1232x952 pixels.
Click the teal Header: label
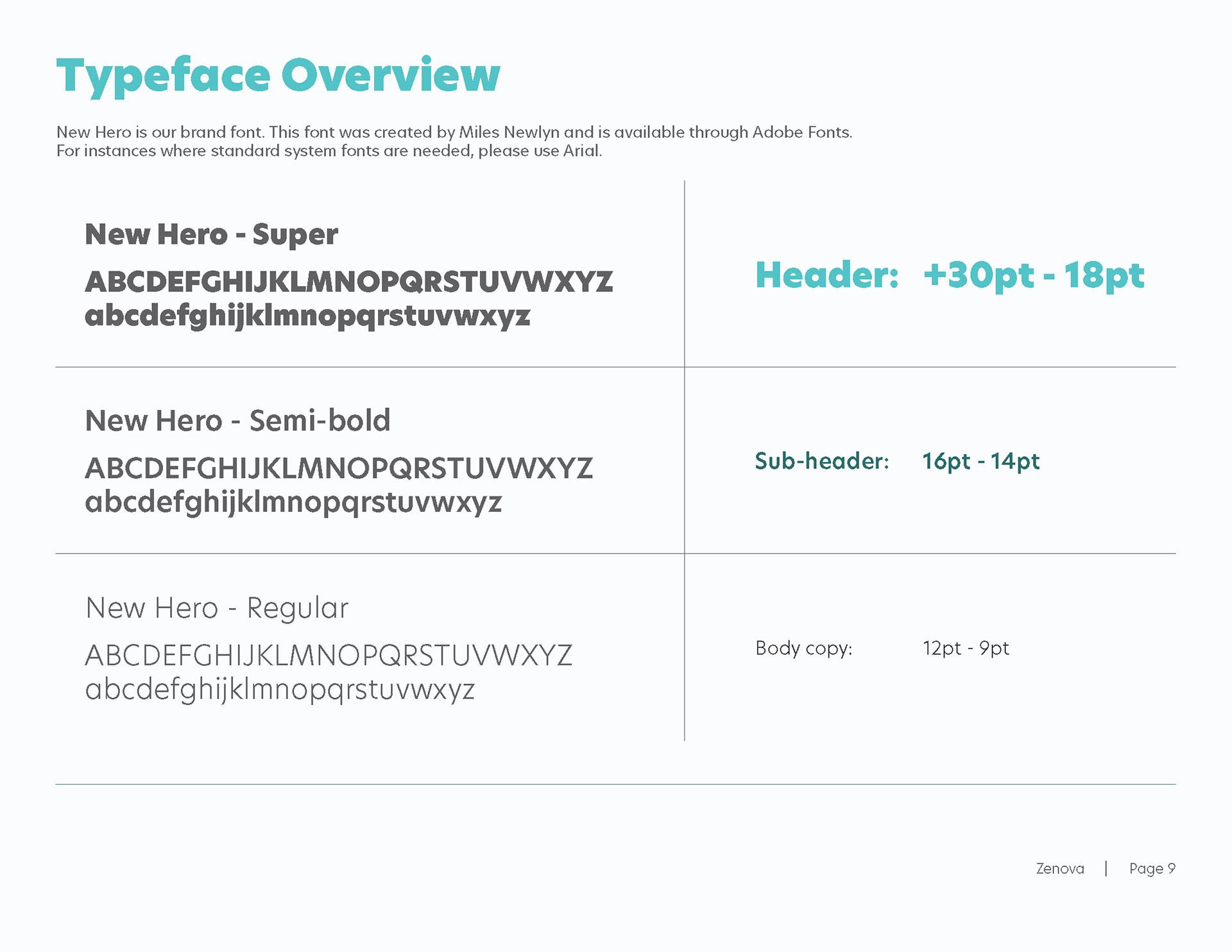(826, 275)
